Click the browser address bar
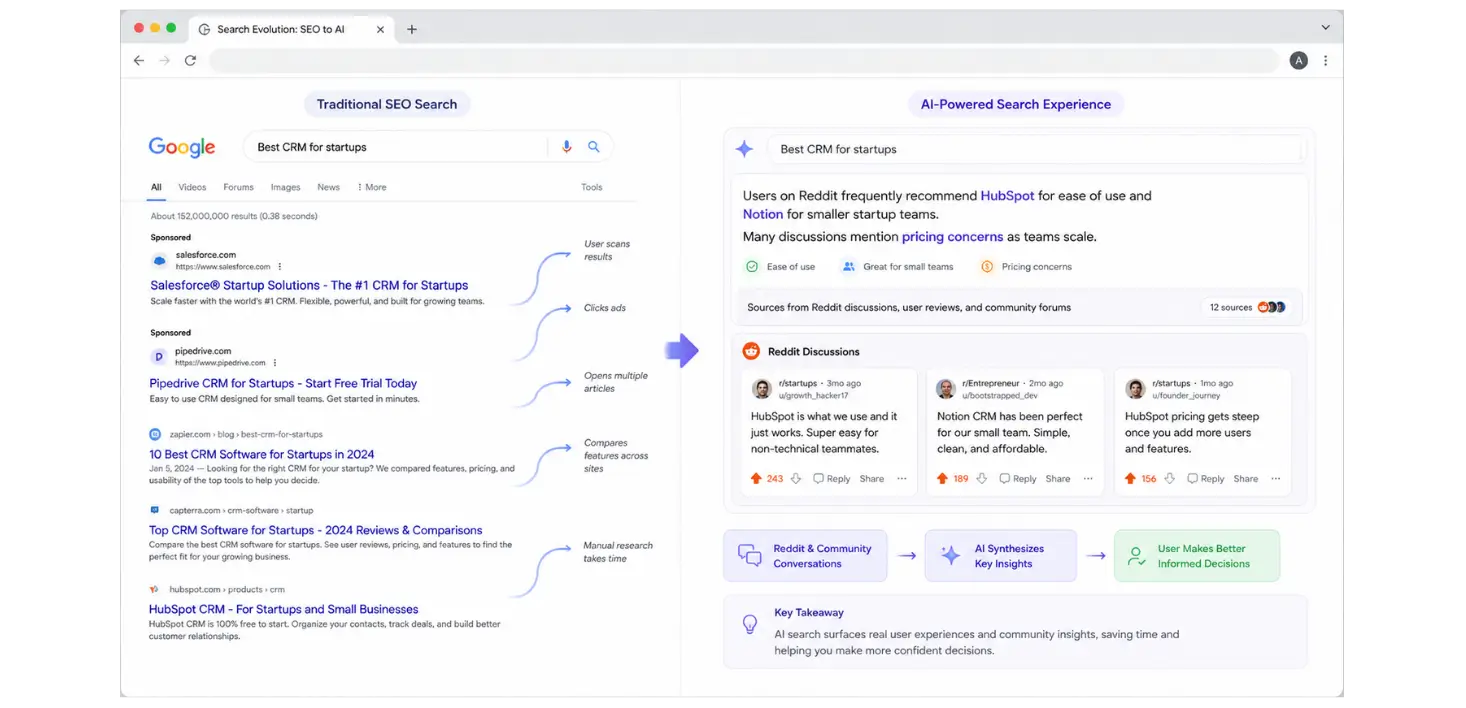 [744, 61]
